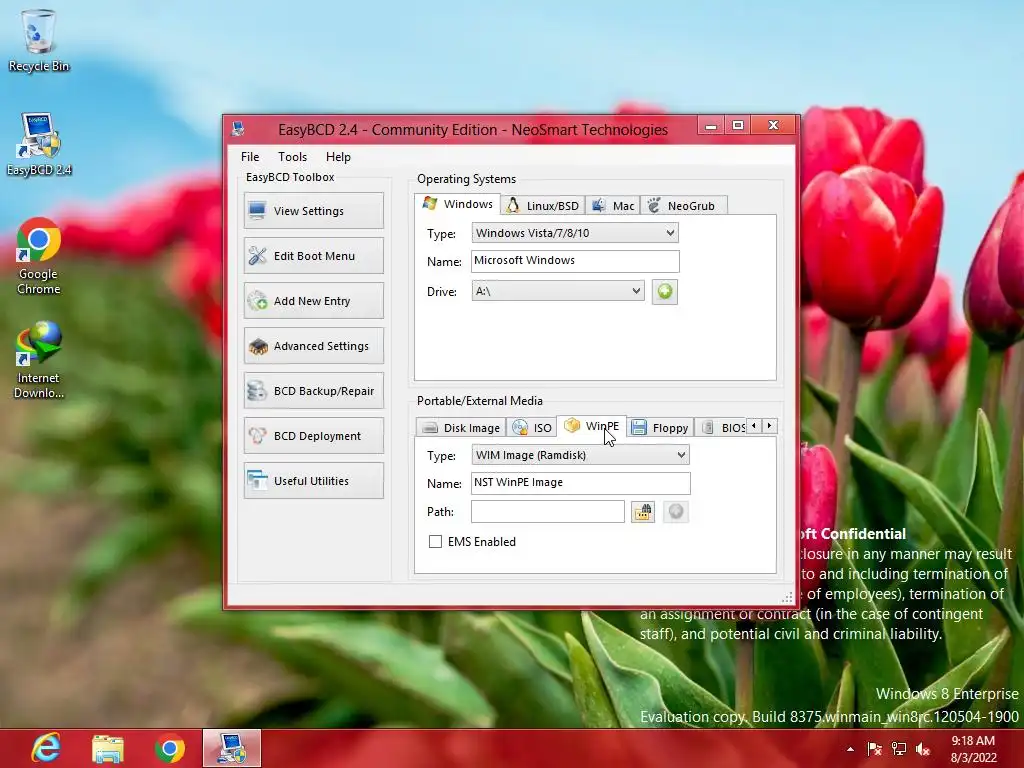1024x768 pixels.
Task: Select the EasyBCD 2.4 desktop shortcut
Action: tap(39, 144)
